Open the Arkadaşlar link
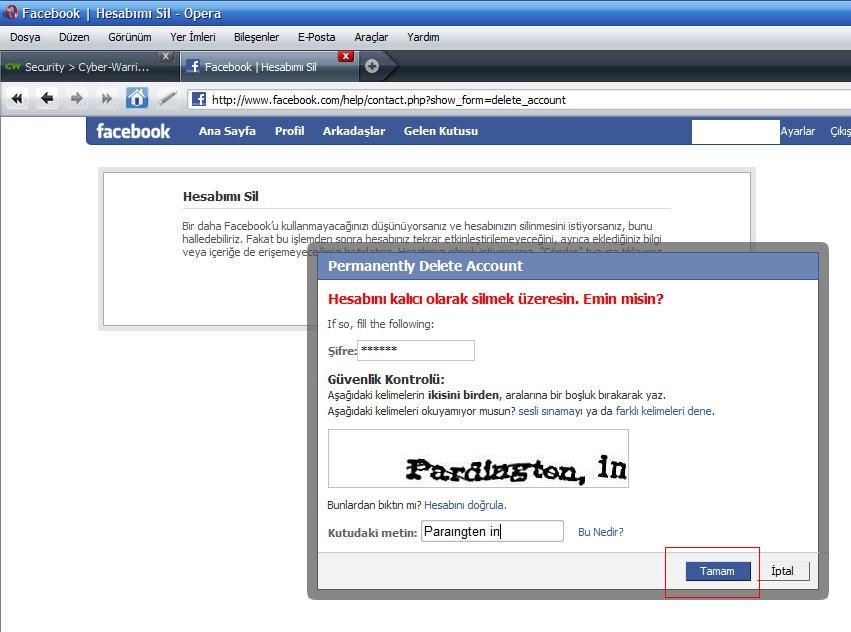 click(x=354, y=131)
